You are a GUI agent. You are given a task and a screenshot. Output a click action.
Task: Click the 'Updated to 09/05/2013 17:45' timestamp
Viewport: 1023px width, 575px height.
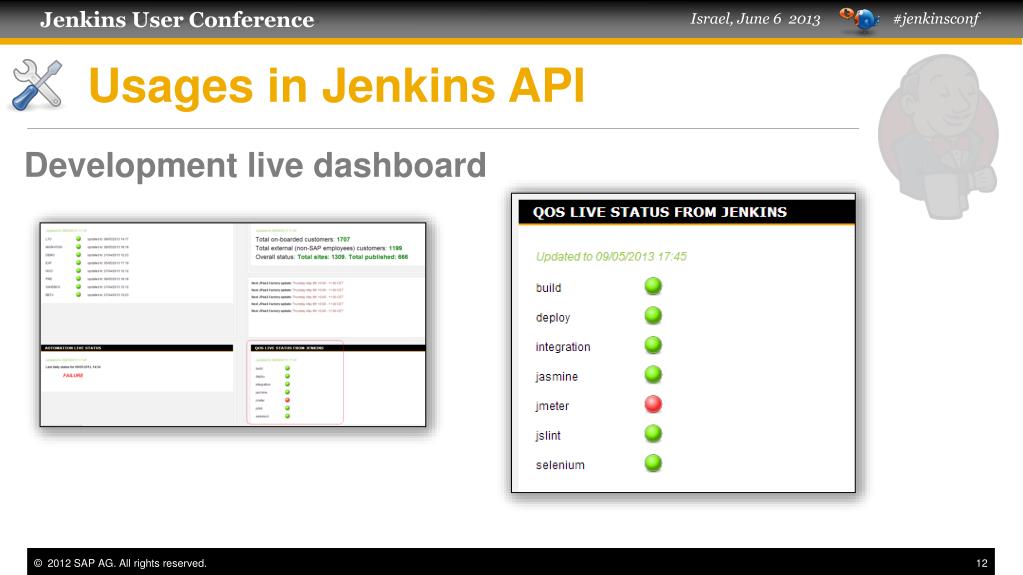click(611, 256)
